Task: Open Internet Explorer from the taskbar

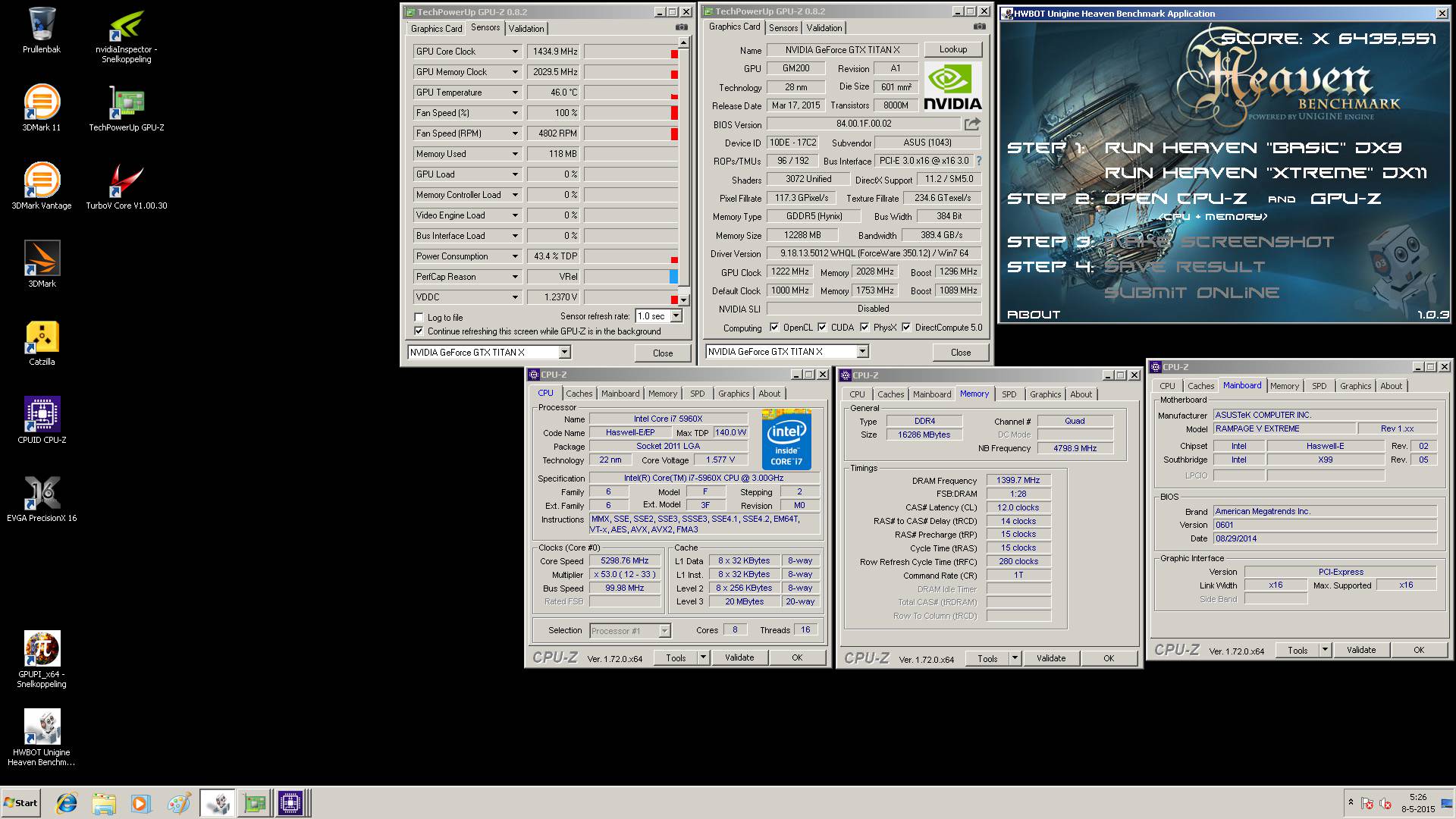Action: (x=67, y=803)
